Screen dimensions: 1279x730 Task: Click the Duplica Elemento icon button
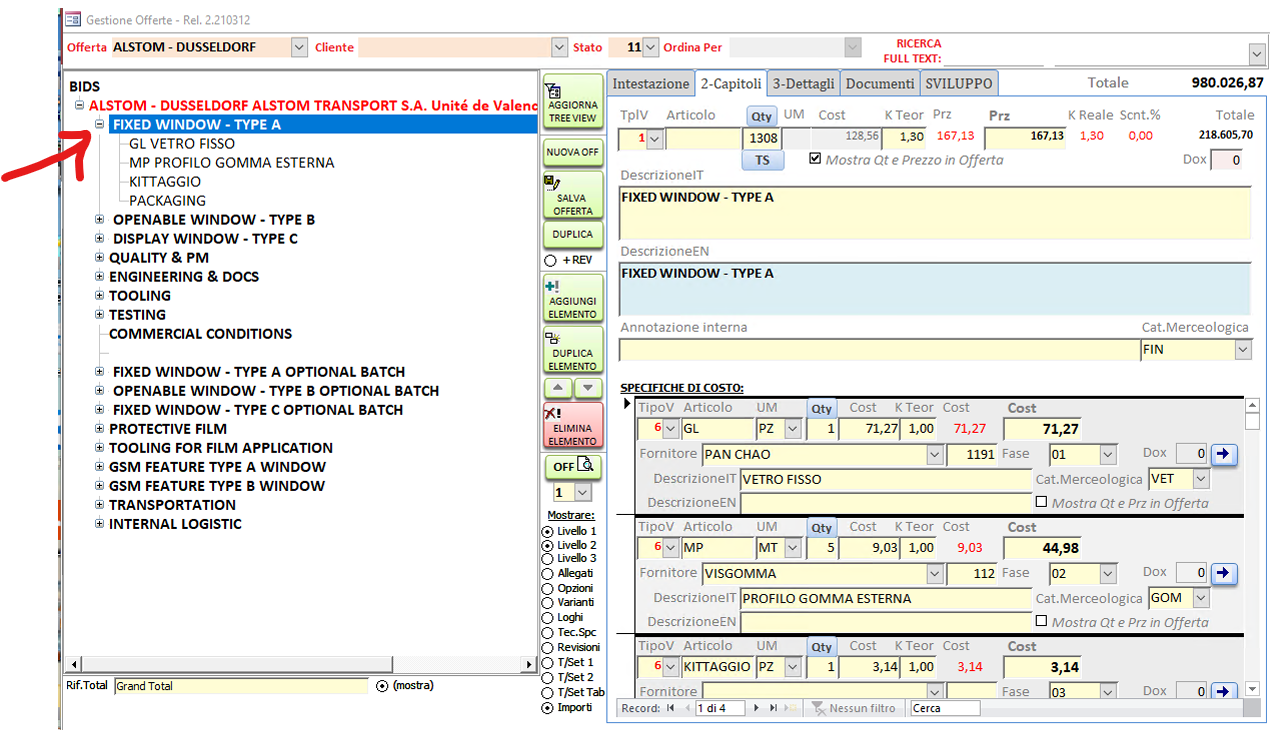[x=573, y=350]
